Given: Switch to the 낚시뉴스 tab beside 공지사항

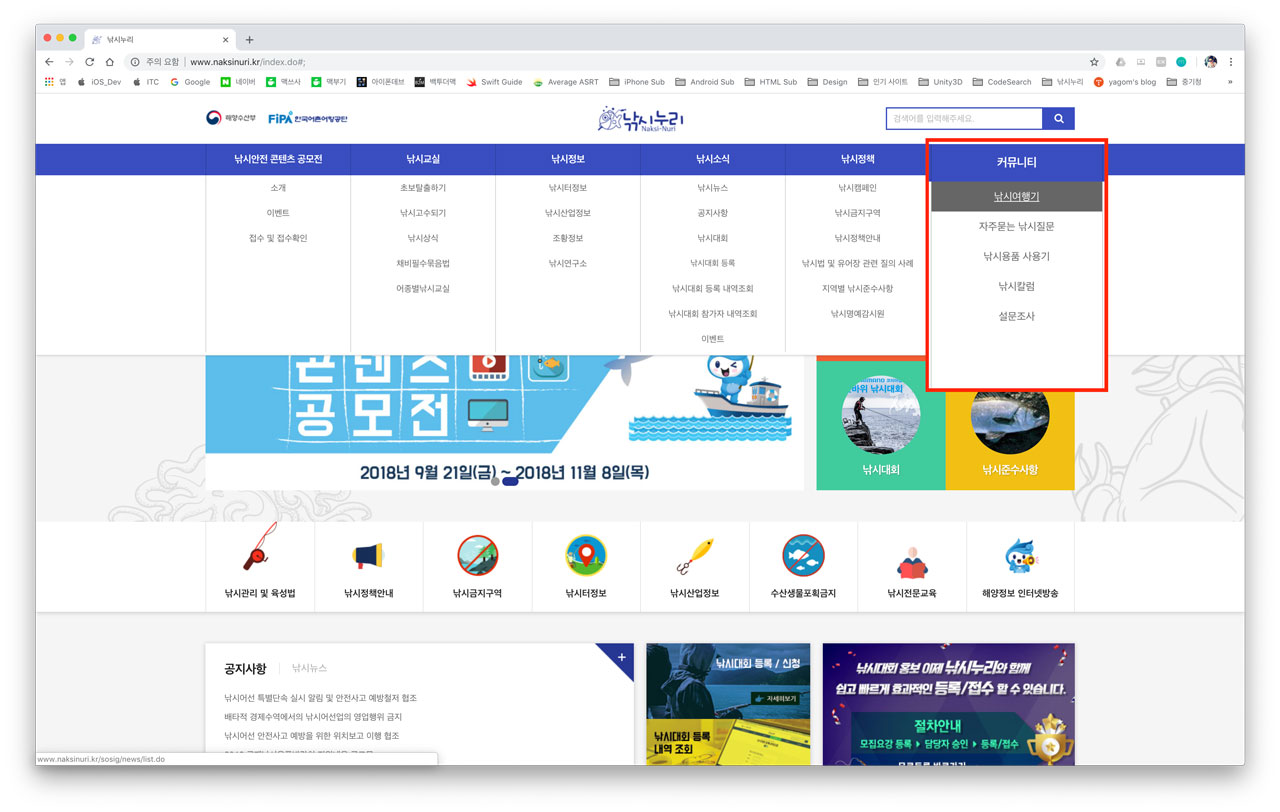Looking at the screenshot, I should tap(309, 668).
